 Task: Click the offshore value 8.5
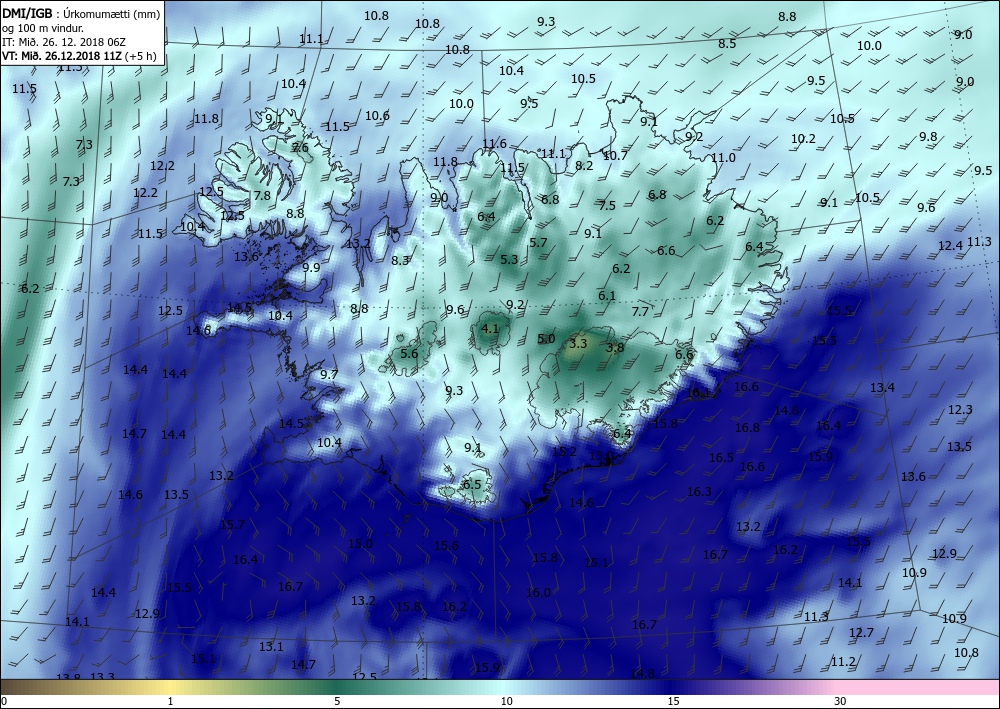(x=727, y=43)
